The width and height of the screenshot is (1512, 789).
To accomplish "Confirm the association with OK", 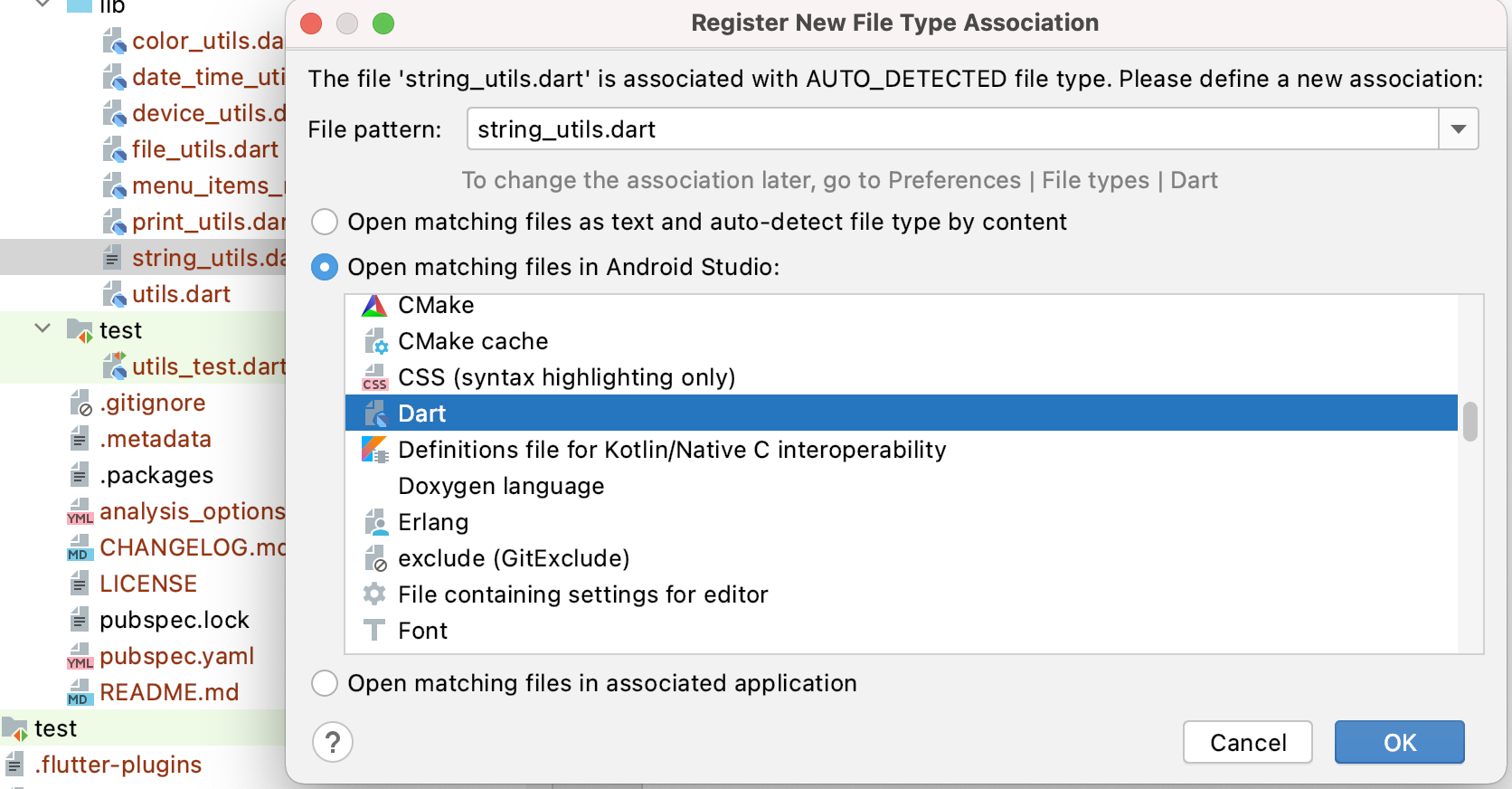I will [1399, 743].
